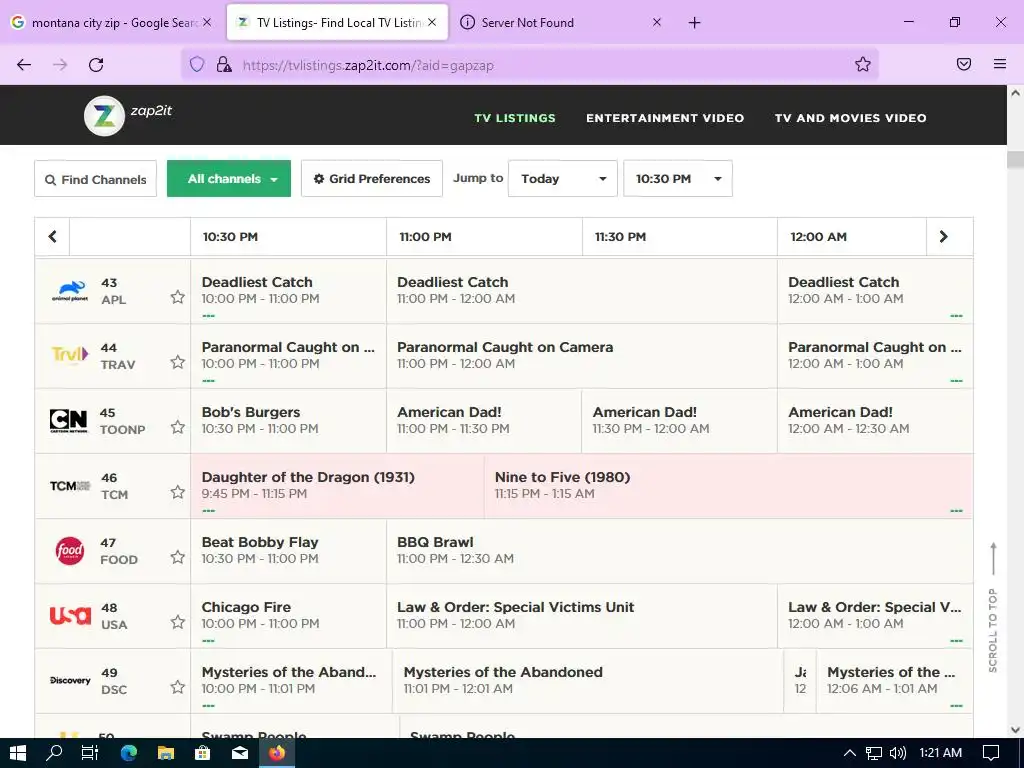Open American Dad! 11:30 PM listing
Viewport: 1024px width, 768px height.
[x=679, y=421]
